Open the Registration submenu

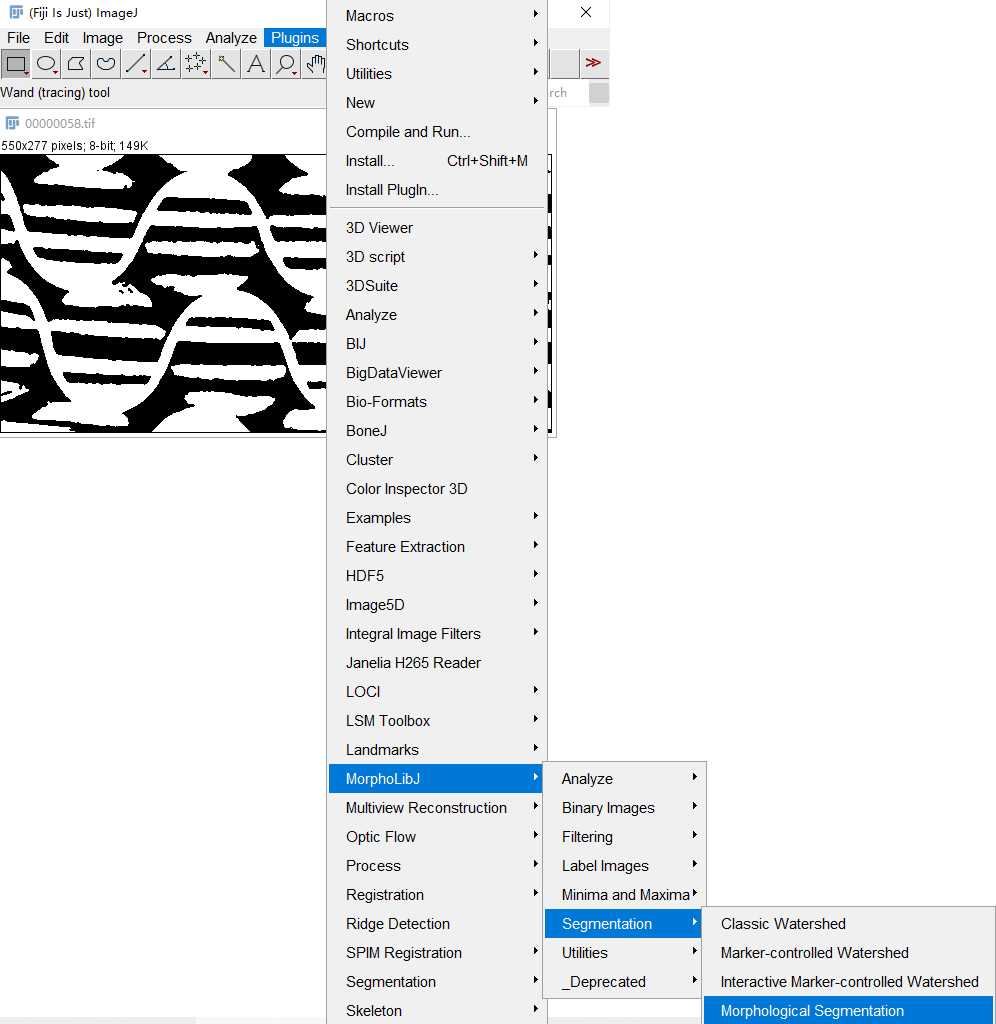[x=436, y=895]
